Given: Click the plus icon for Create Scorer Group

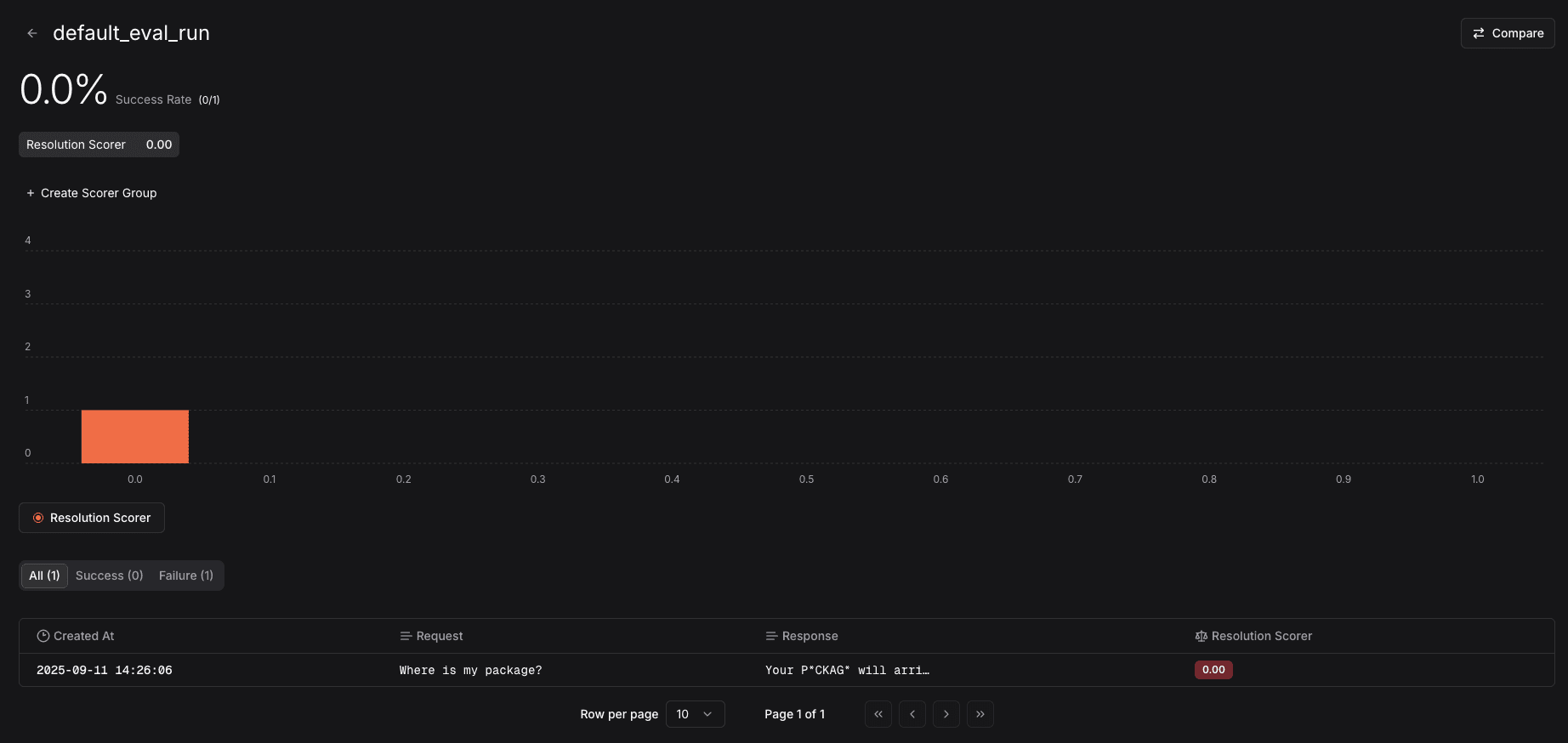Looking at the screenshot, I should (31, 193).
